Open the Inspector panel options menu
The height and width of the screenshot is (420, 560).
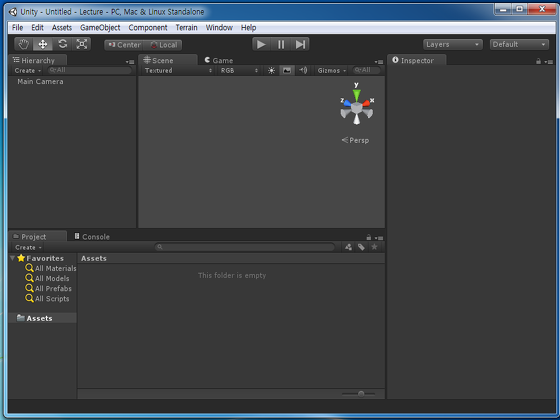point(549,62)
